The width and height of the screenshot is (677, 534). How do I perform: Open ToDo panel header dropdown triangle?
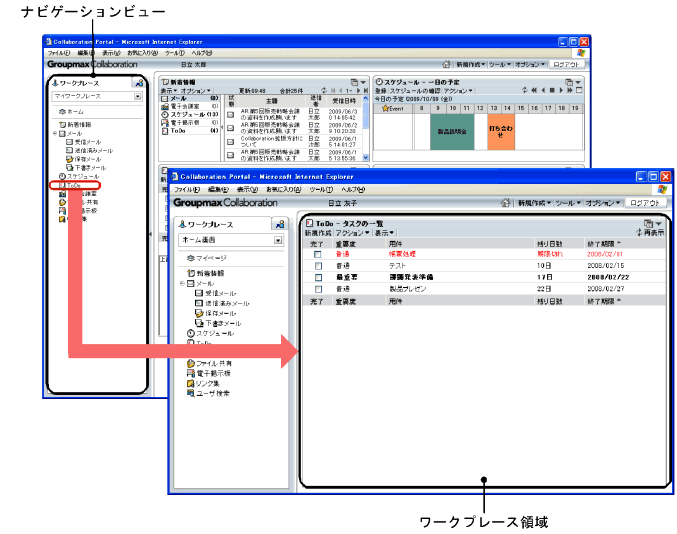point(658,224)
